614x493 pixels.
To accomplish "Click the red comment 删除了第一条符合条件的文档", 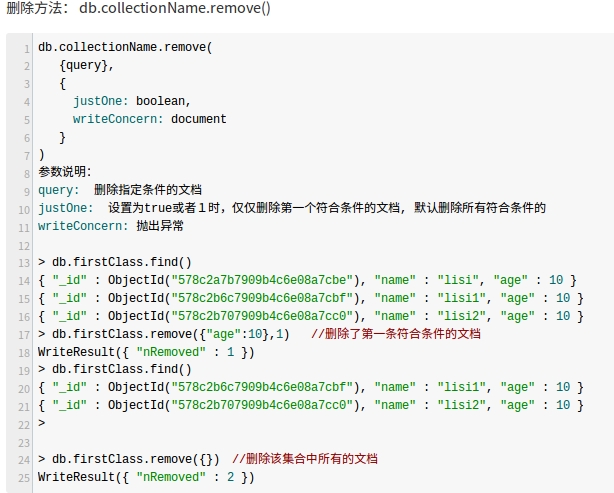I will [x=396, y=334].
